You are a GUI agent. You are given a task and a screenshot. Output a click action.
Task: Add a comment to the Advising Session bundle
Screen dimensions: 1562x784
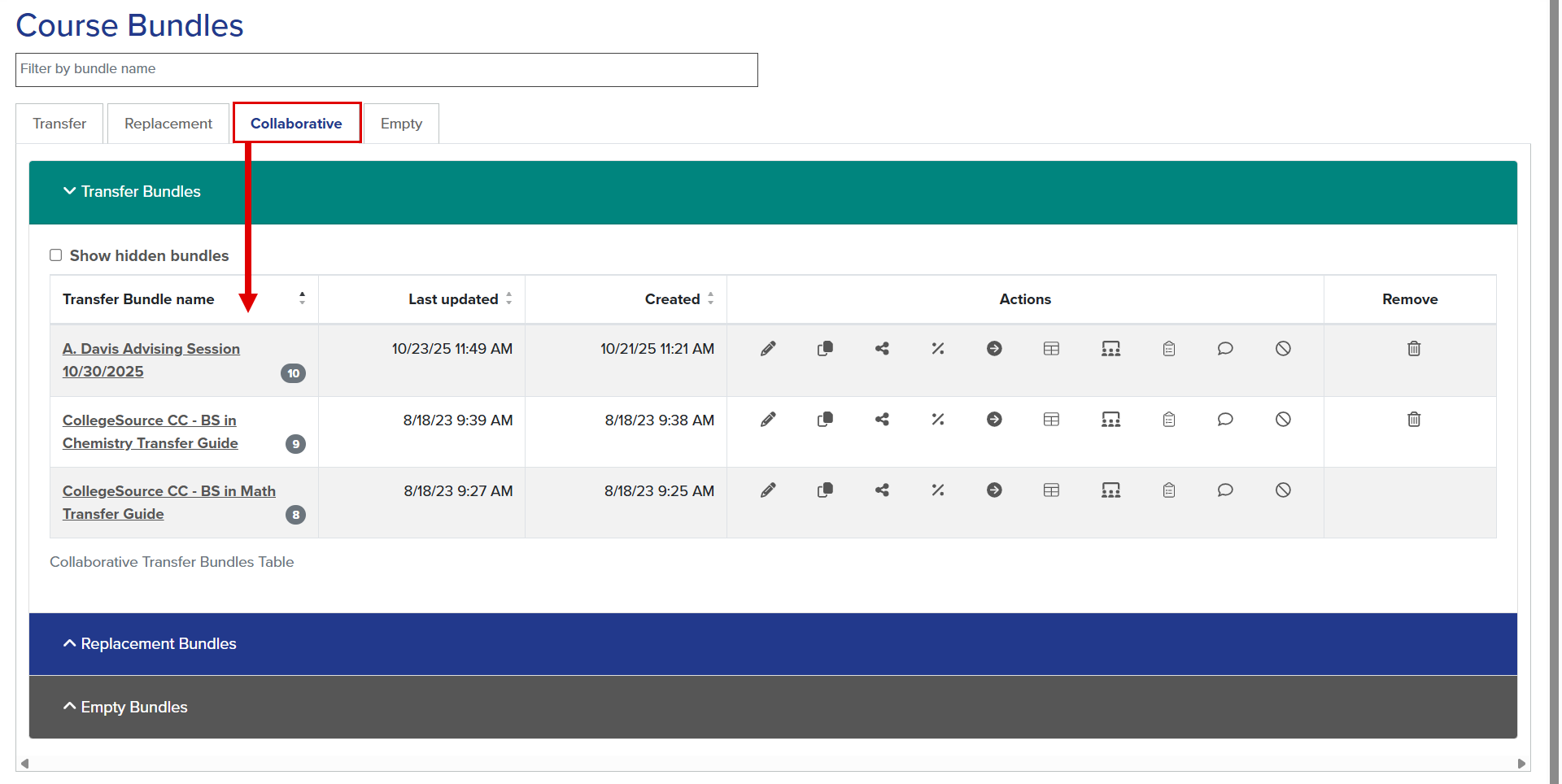tap(1225, 348)
